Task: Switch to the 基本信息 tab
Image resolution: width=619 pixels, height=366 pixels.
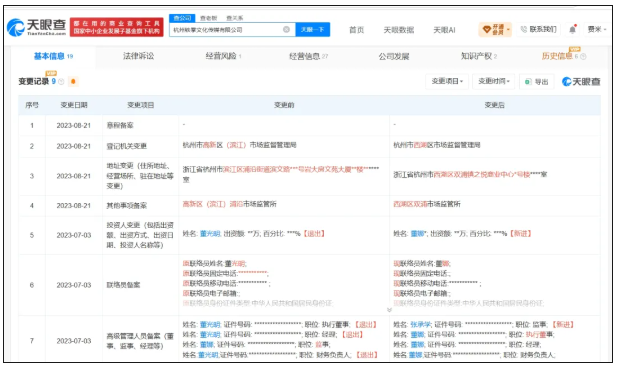Action: [x=53, y=56]
